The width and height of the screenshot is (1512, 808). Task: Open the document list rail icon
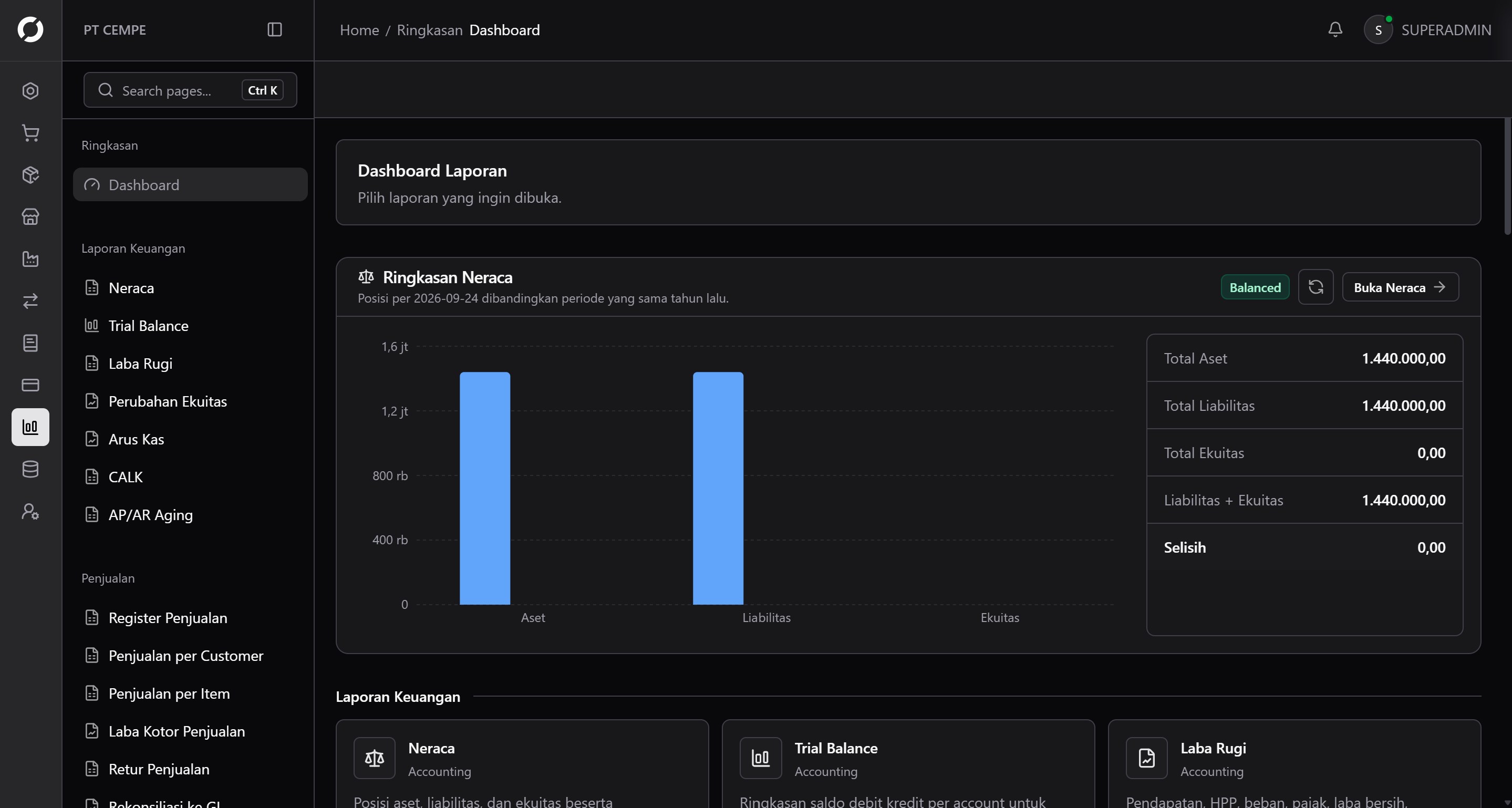tap(30, 343)
